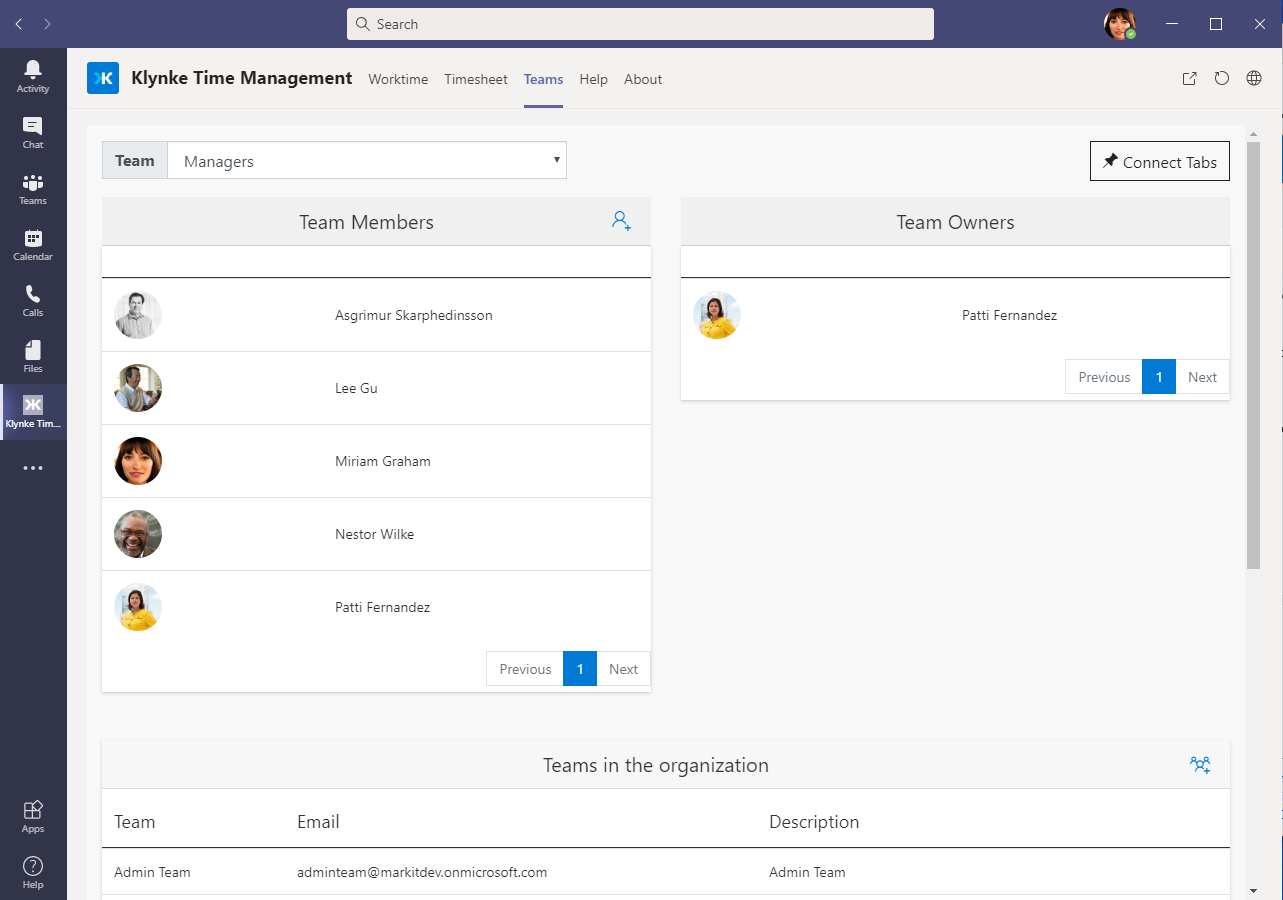Viewport: 1283px width, 900px height.
Task: Click Patti Fernandez's photo in Team Owners
Action: click(x=717, y=315)
